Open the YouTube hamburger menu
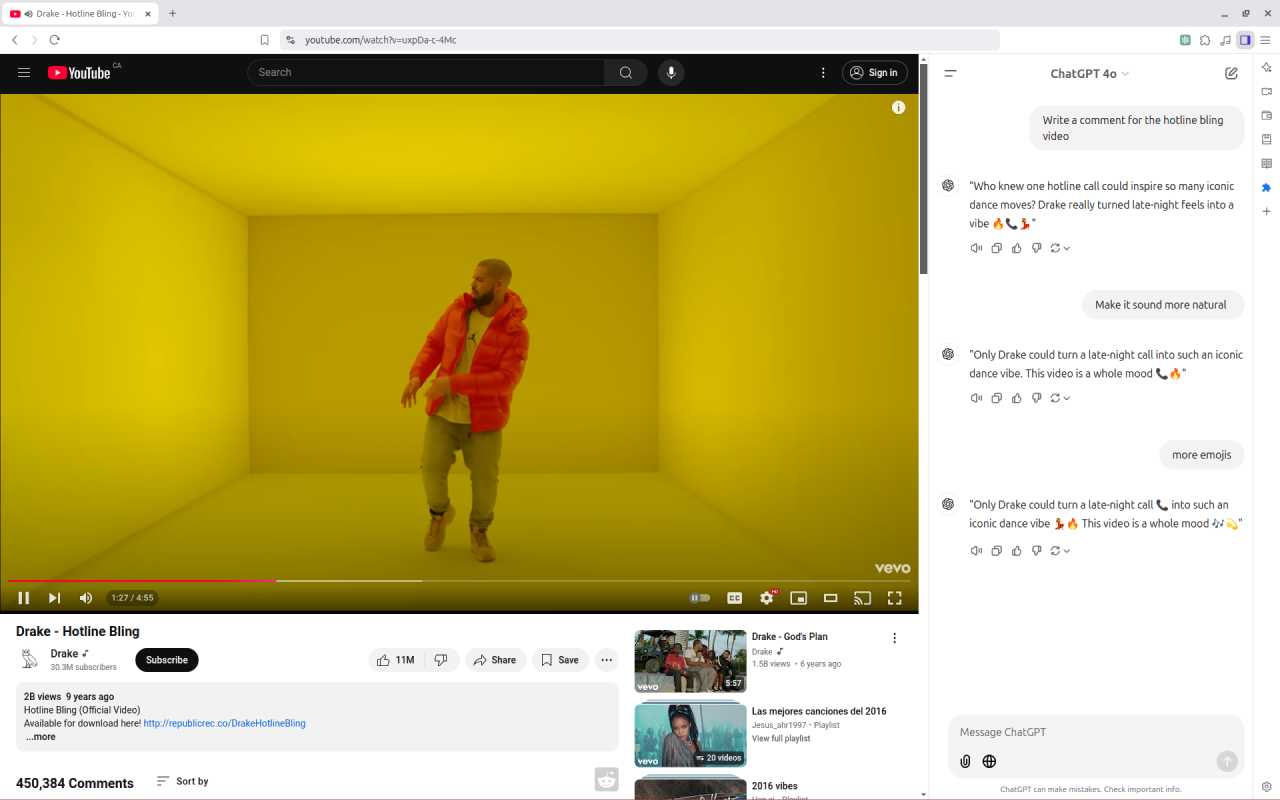The height and width of the screenshot is (800, 1280). point(23,72)
